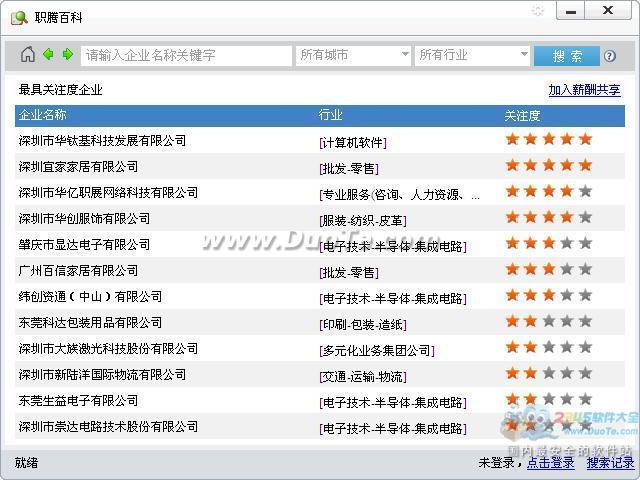640x480 pixels.
Task: Expand the 所有行业 industry dropdown
Action: tap(472, 55)
